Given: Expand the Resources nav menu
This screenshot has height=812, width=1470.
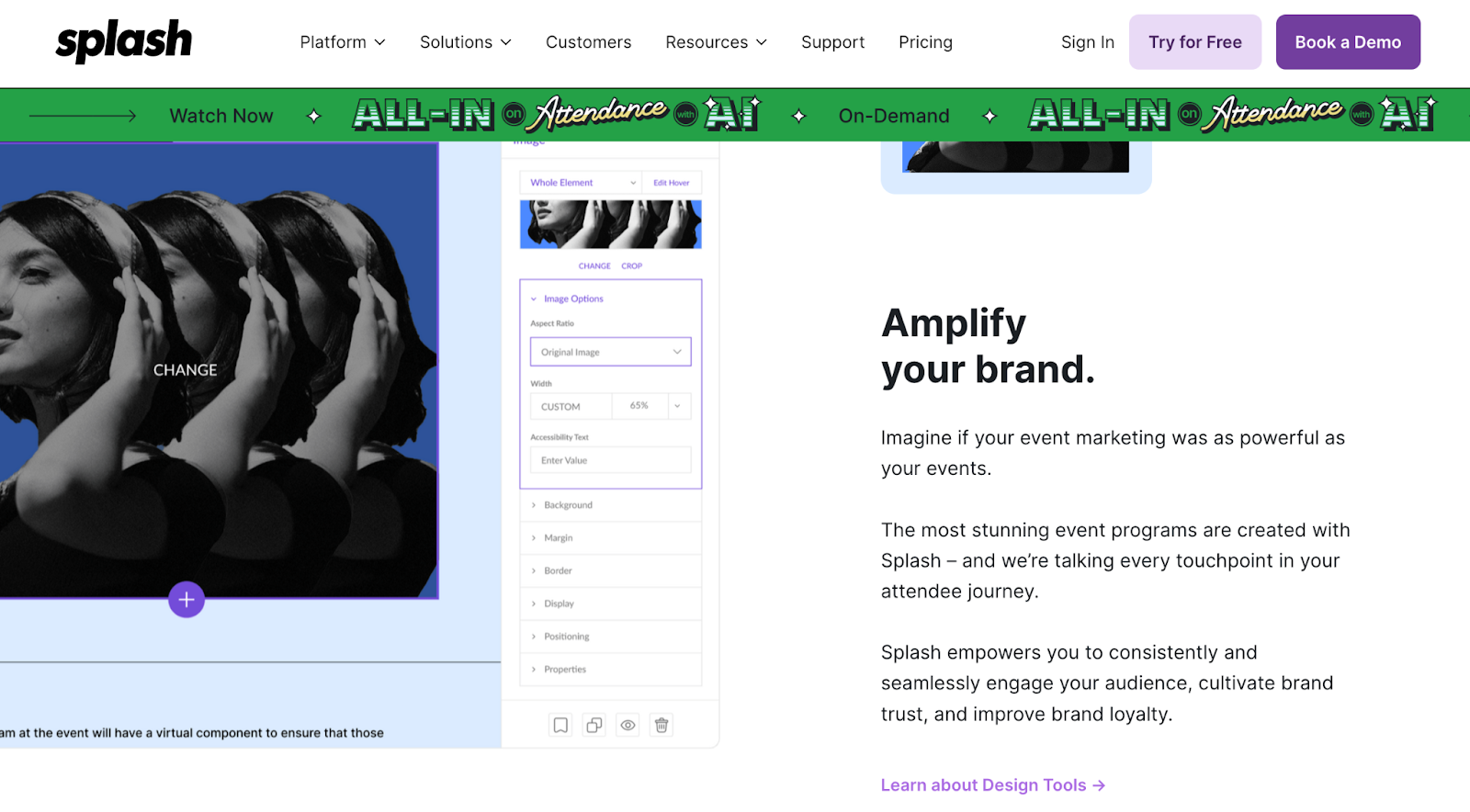Looking at the screenshot, I should pos(716,42).
